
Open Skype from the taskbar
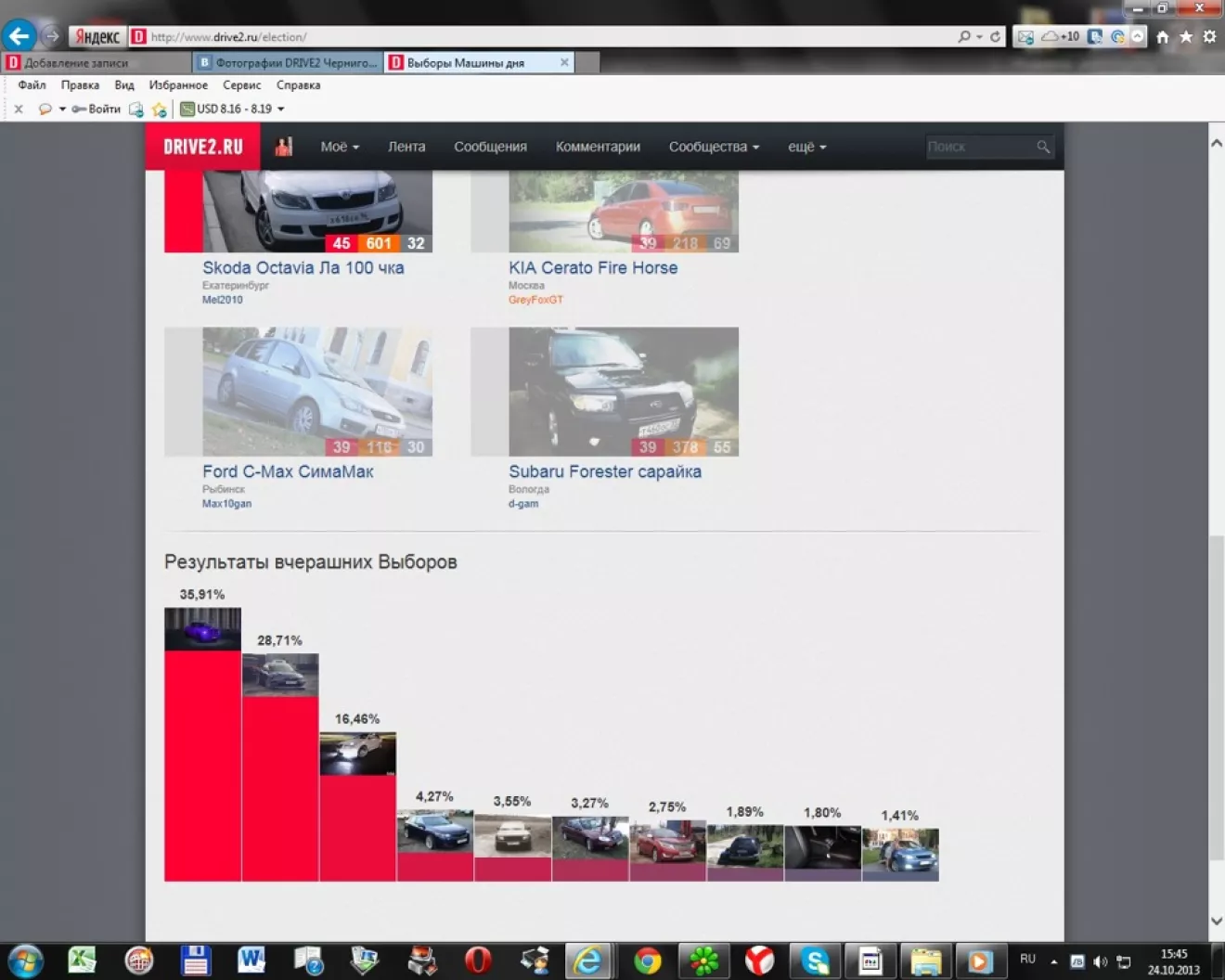tap(815, 961)
